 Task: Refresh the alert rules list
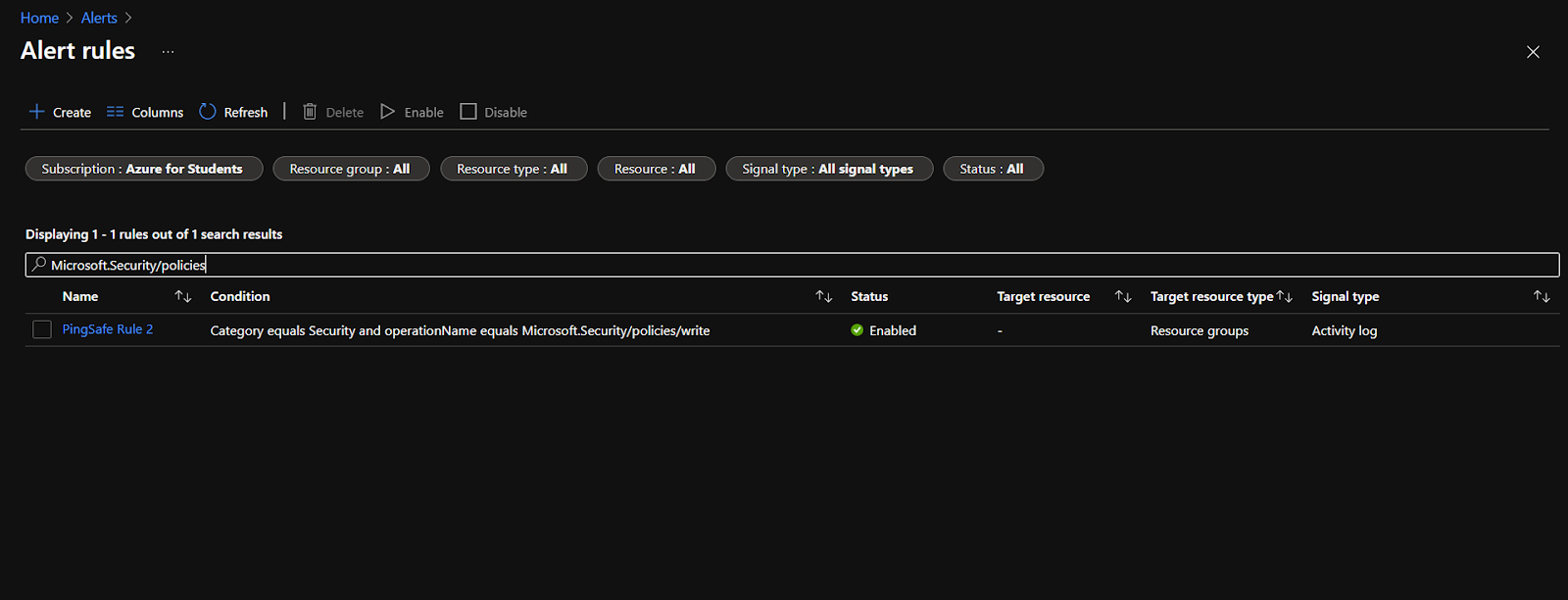[x=233, y=112]
